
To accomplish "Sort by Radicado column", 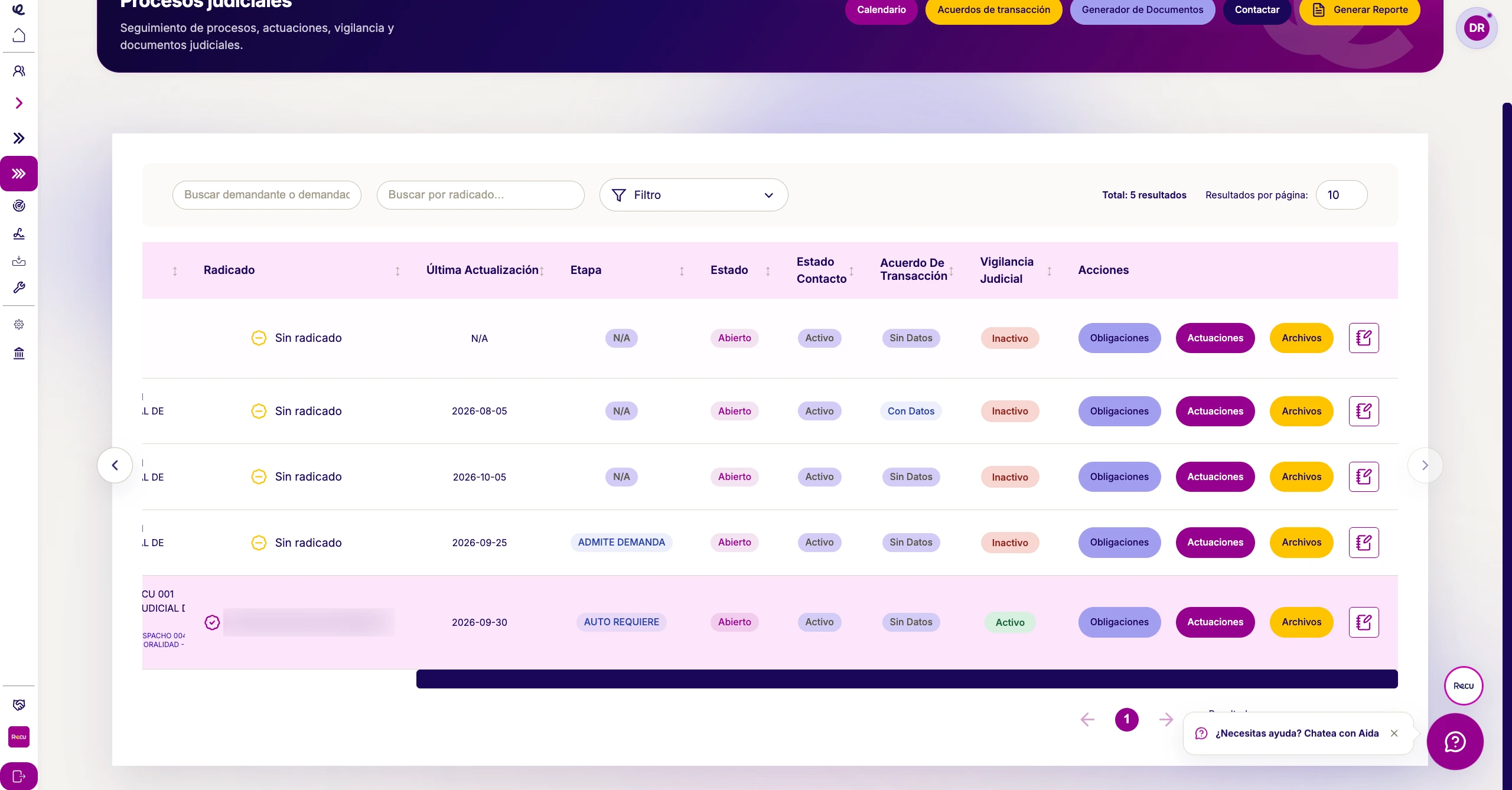I will (397, 271).
